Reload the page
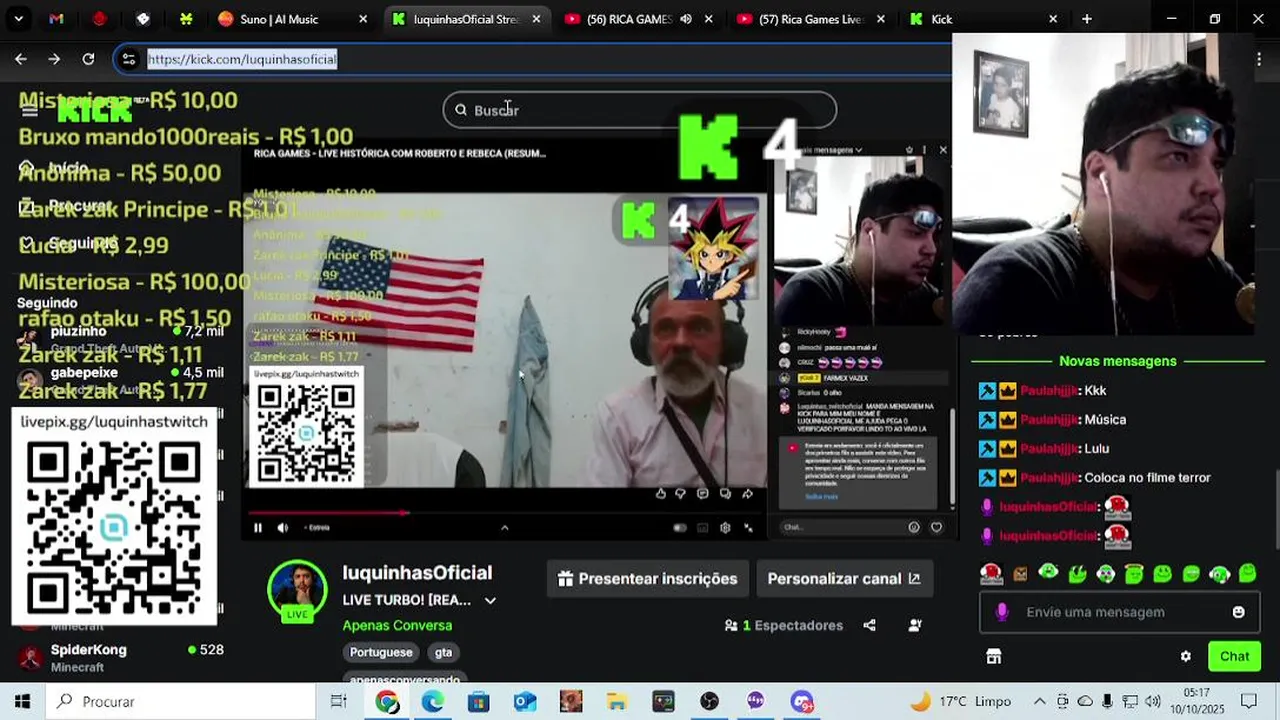 coord(88,59)
